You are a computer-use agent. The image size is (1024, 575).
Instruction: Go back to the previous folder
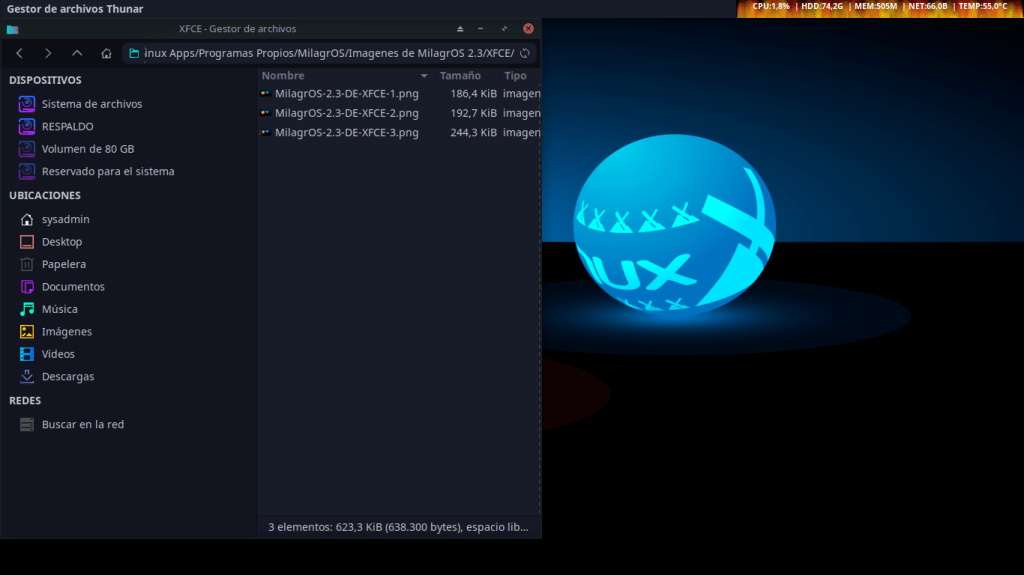tap(19, 53)
